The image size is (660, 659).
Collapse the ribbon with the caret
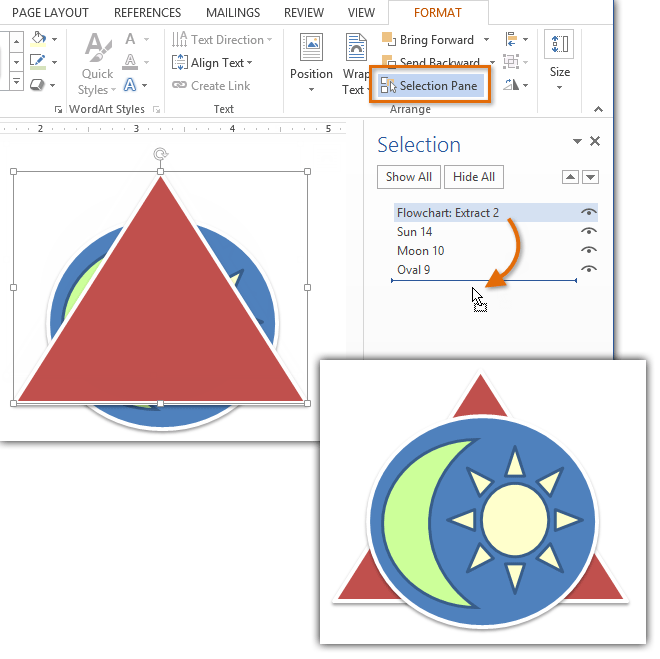click(x=598, y=109)
